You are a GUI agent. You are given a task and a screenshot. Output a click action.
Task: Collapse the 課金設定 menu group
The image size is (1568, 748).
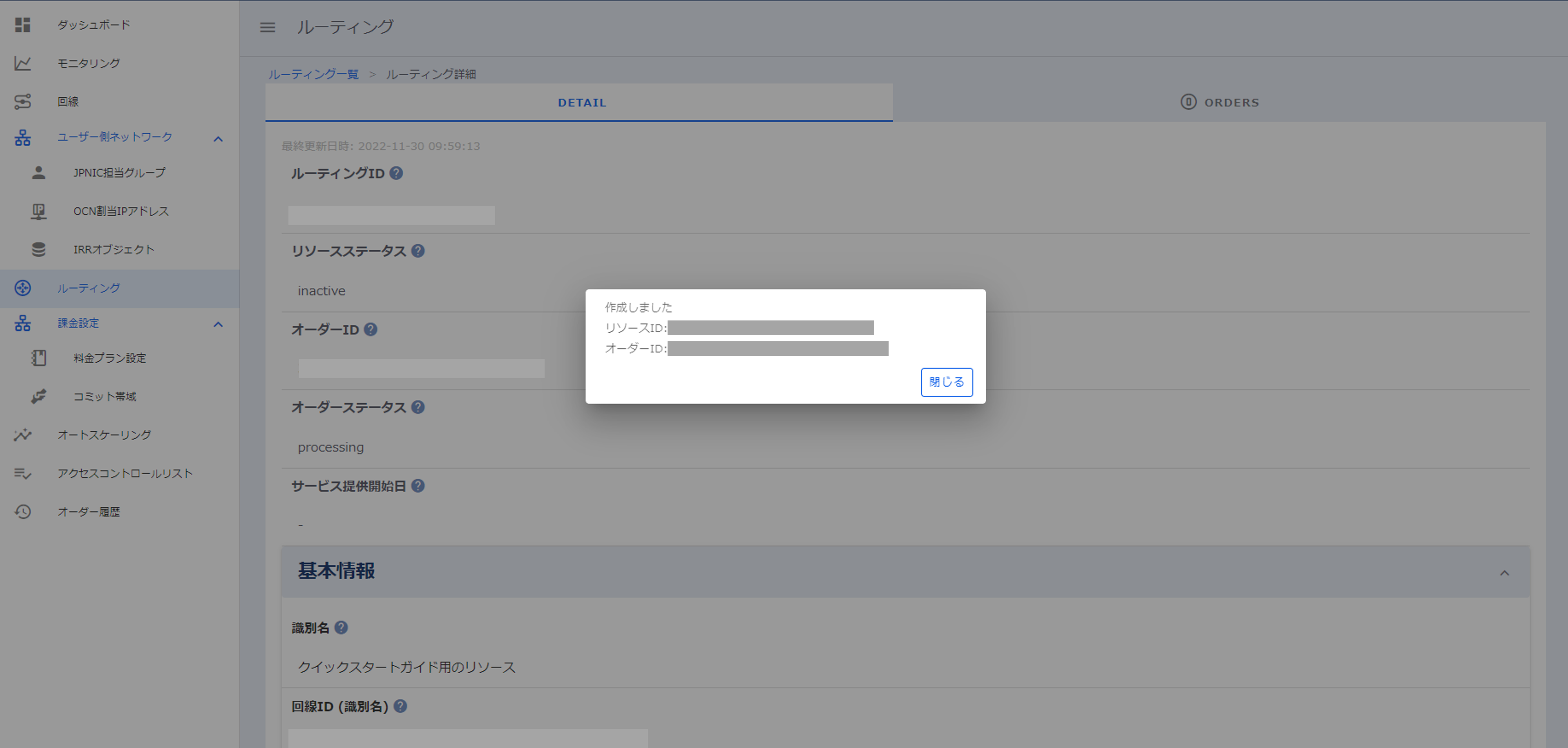pos(218,324)
